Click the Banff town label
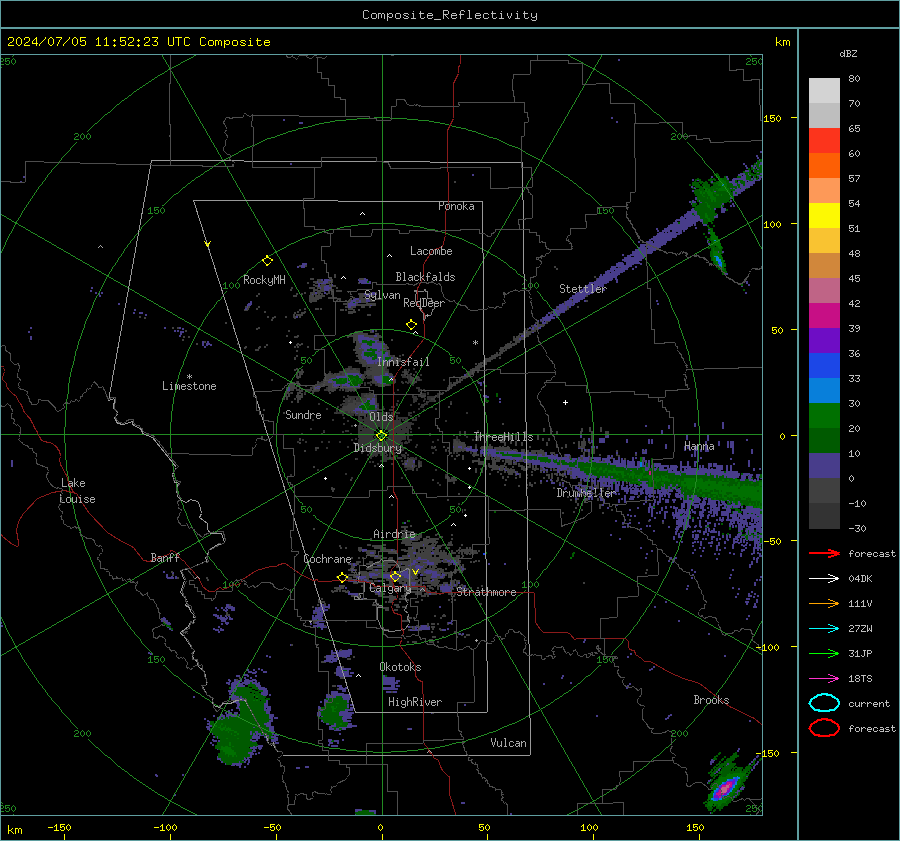Screen dimensions: 900x841 [x=165, y=557]
